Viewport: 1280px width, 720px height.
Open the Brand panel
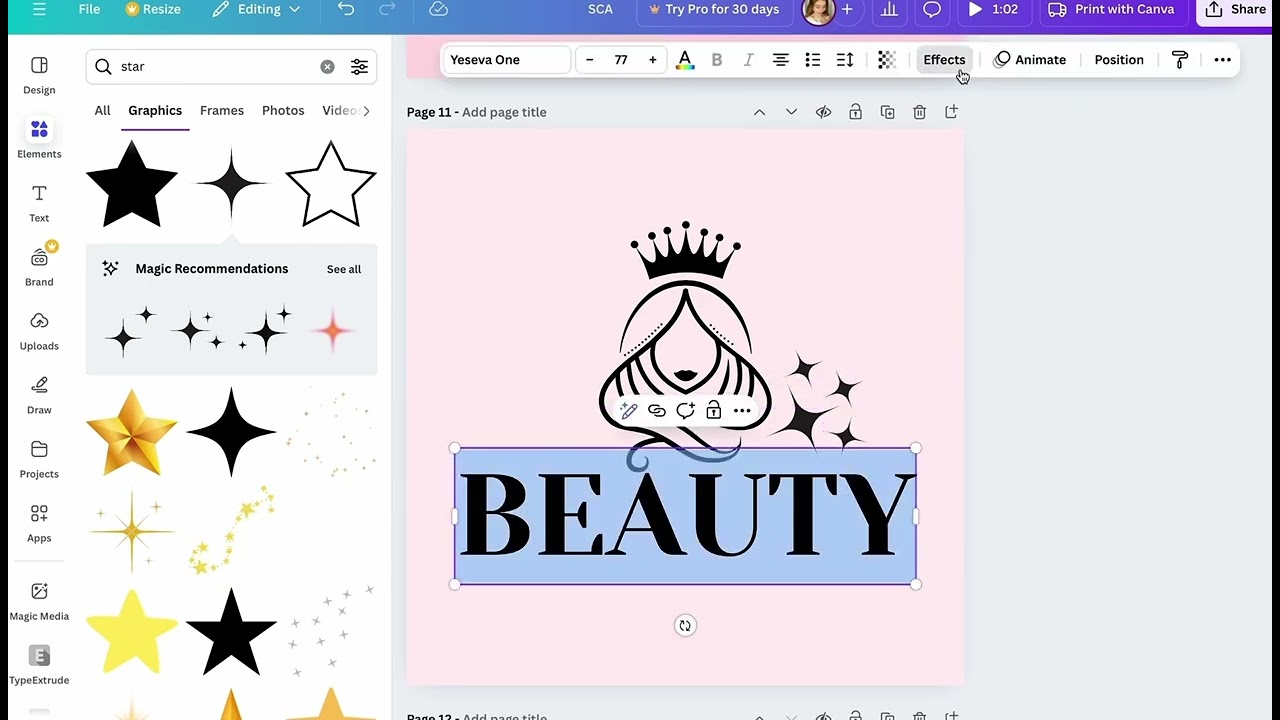pos(39,268)
